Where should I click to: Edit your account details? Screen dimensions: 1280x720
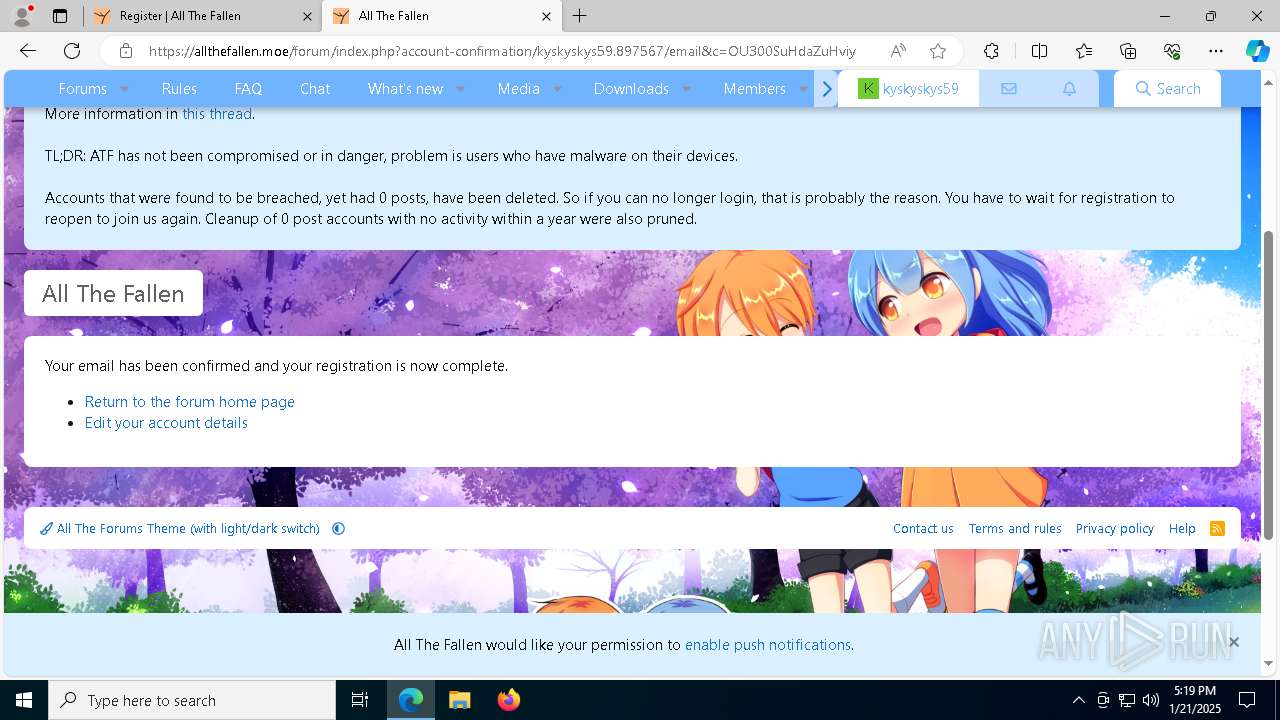pos(166,422)
